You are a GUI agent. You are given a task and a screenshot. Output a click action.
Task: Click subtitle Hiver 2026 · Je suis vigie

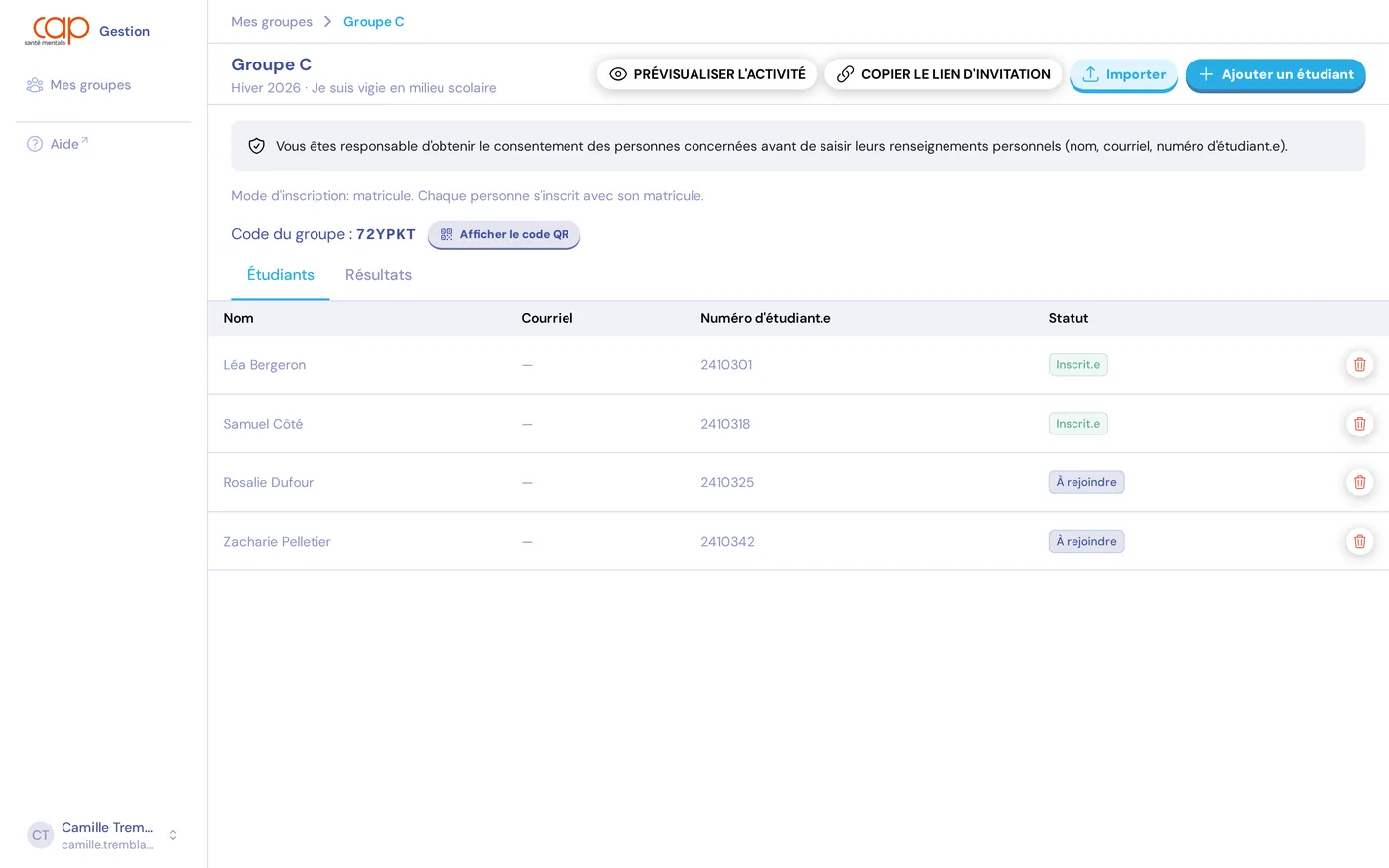coord(364,88)
